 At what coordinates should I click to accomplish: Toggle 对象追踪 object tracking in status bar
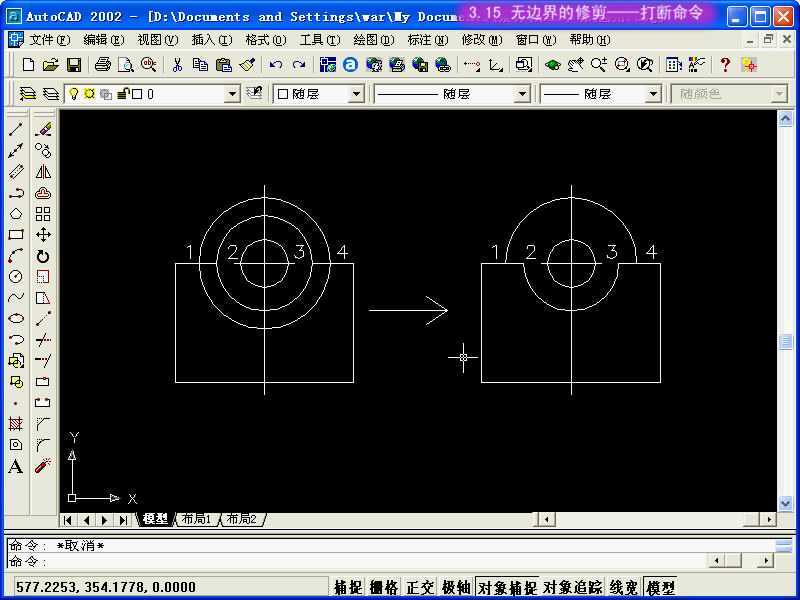pyautogui.click(x=572, y=587)
